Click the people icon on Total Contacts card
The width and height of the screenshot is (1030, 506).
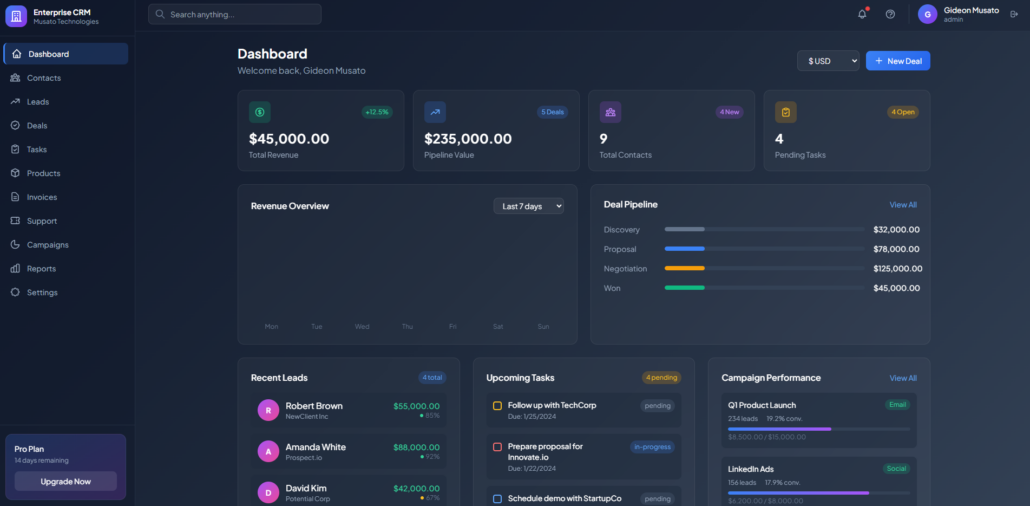pyautogui.click(x=610, y=112)
